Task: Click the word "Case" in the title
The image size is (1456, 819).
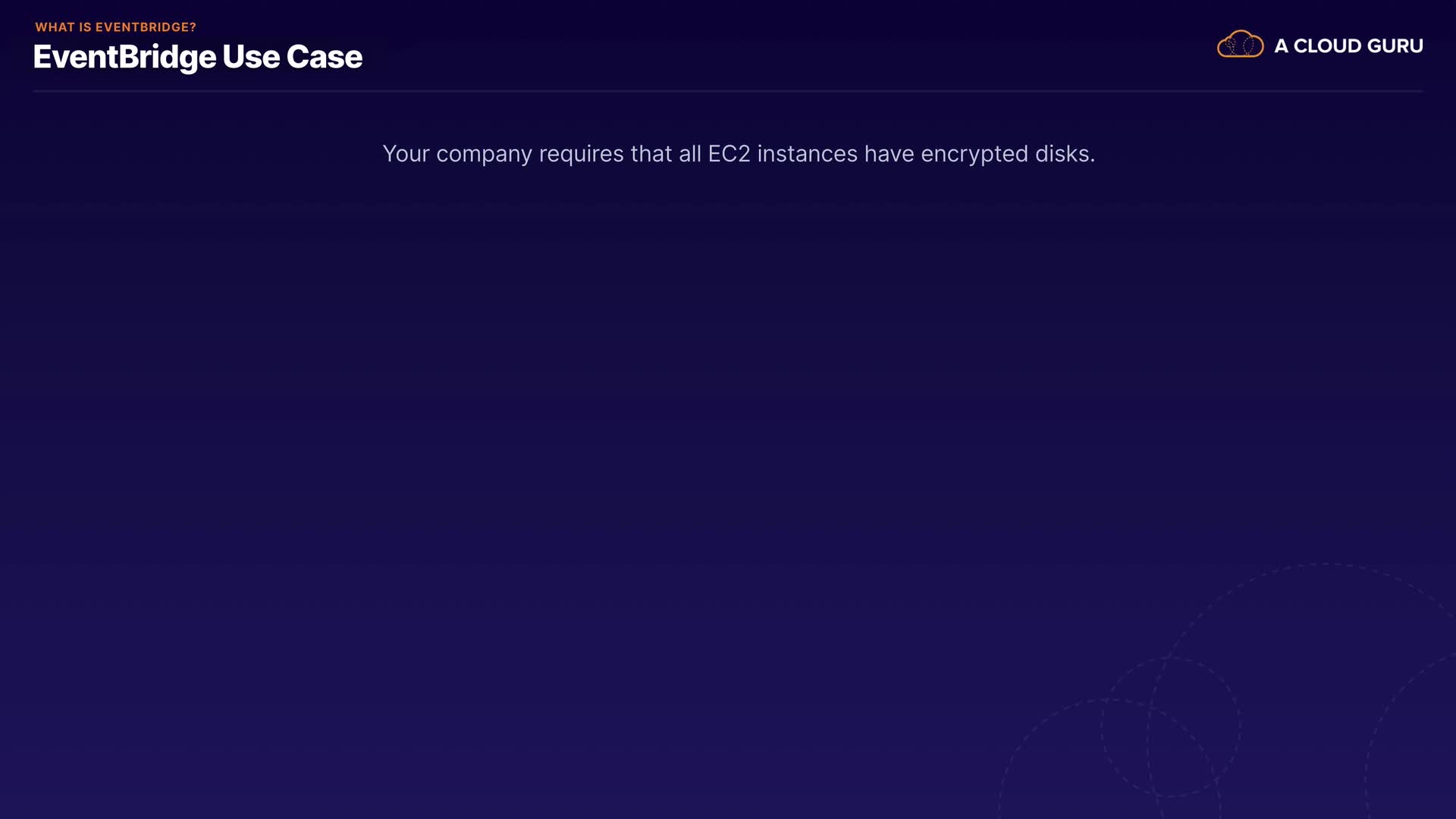Action: click(x=324, y=57)
